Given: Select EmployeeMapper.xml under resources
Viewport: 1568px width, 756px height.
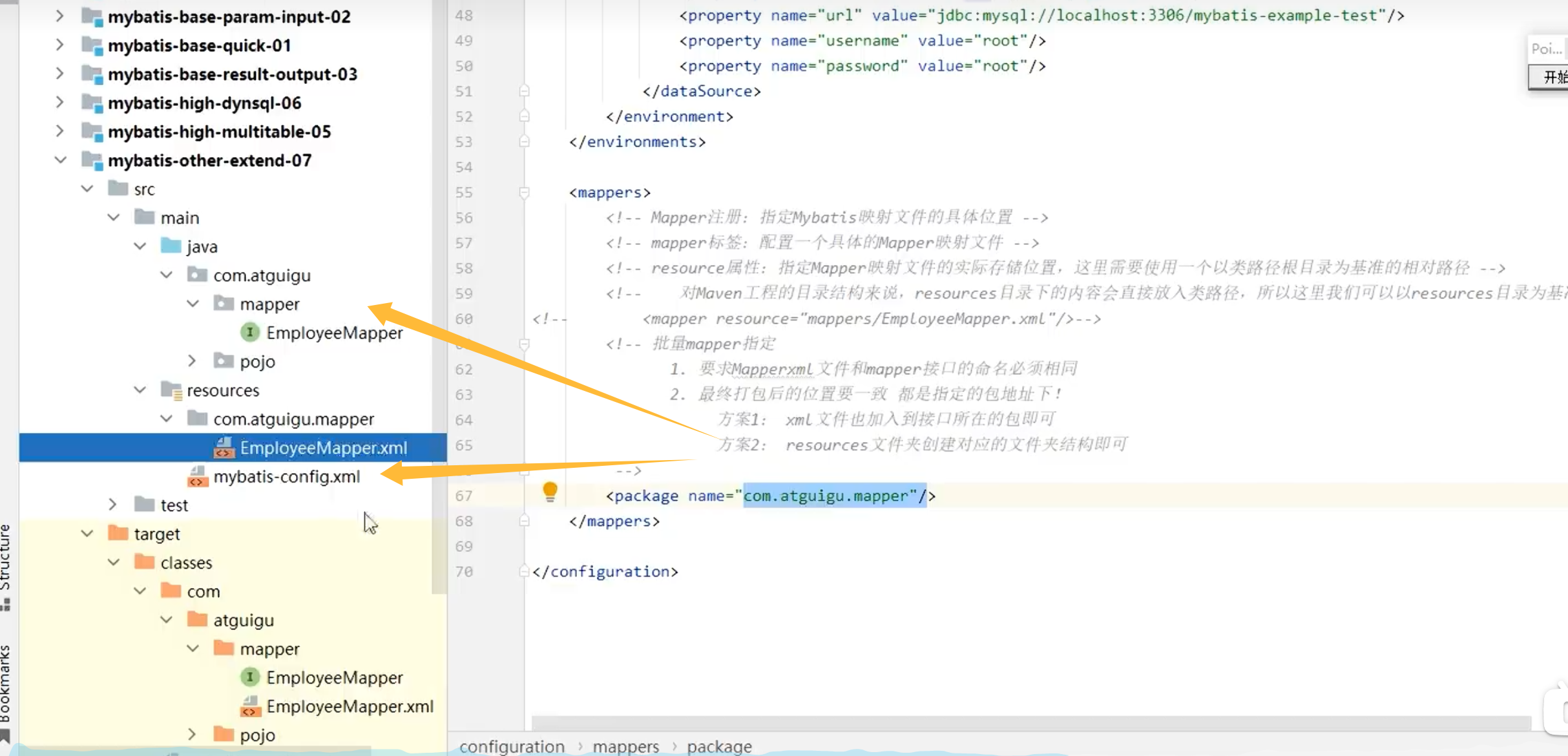Looking at the screenshot, I should pos(323,448).
